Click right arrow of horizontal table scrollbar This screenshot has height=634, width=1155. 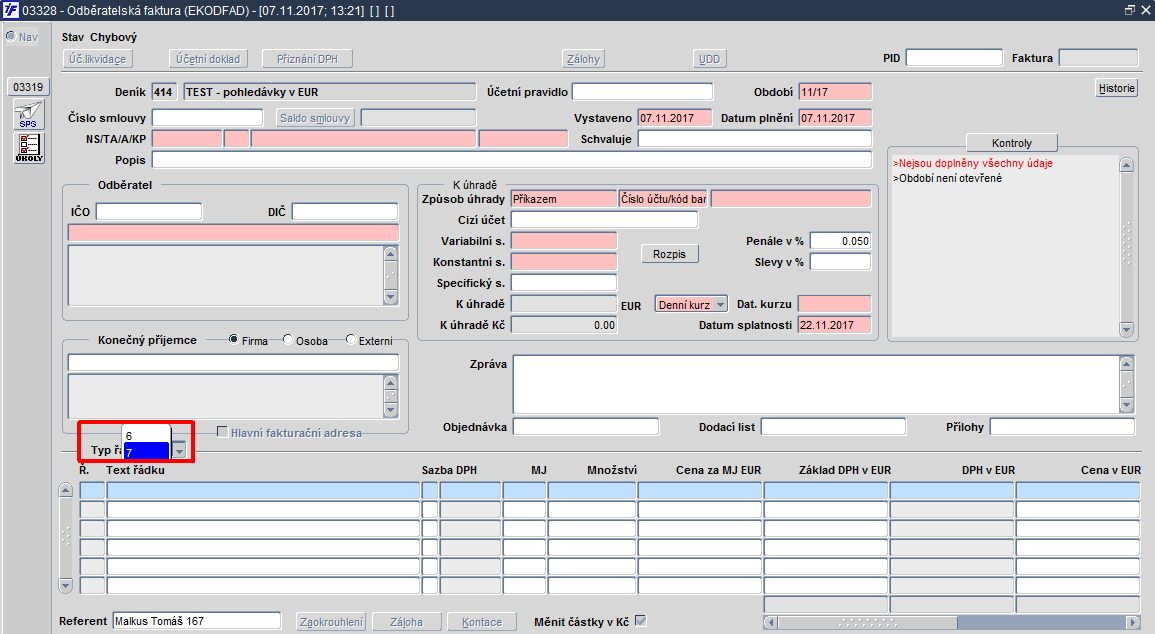1131,622
